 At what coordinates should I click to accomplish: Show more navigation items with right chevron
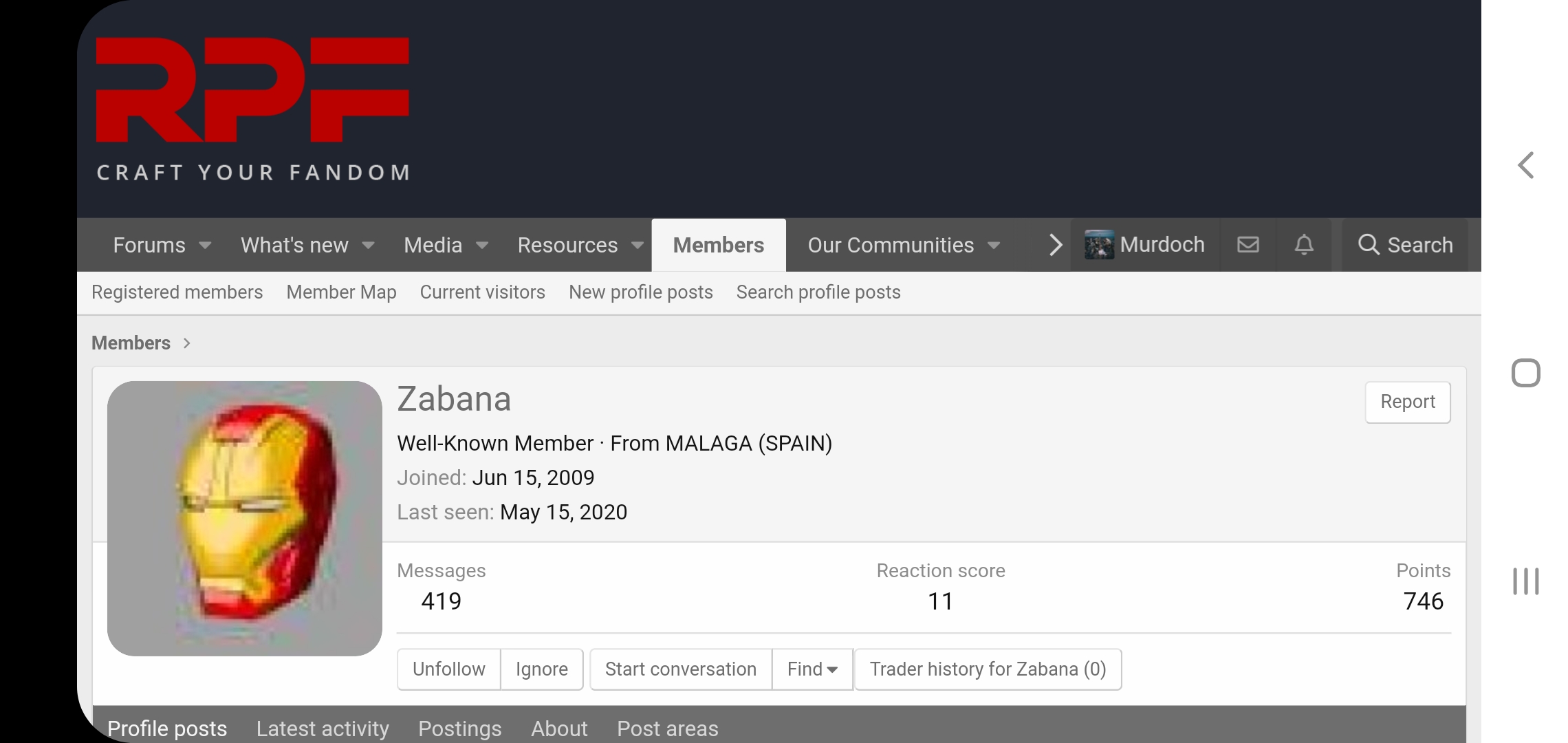coord(1055,245)
